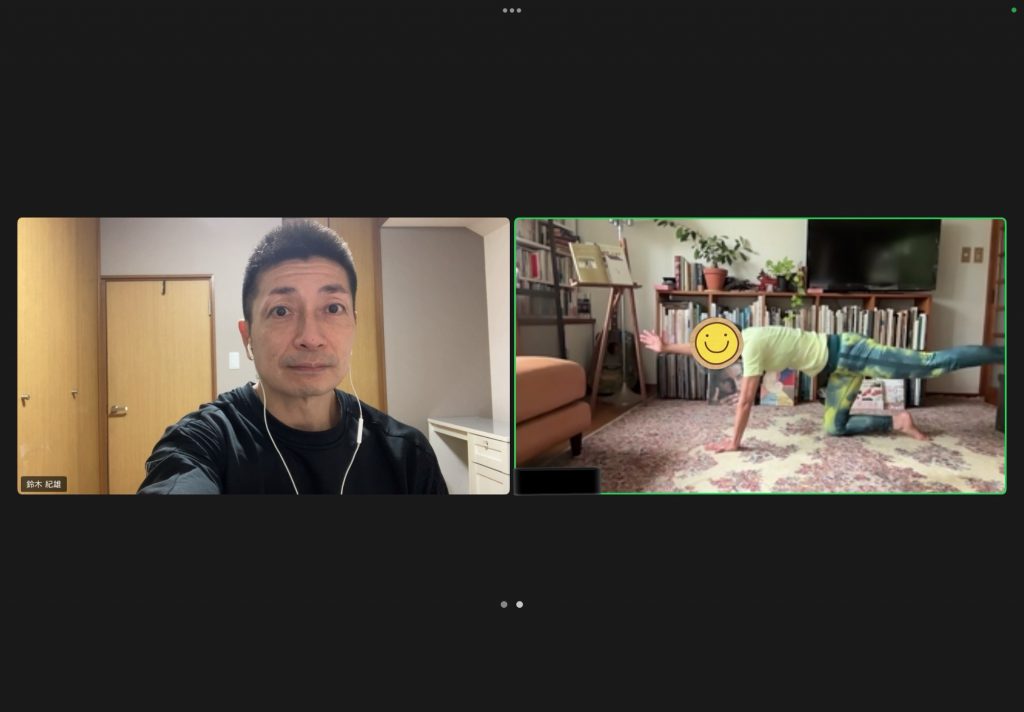Click the yellow smiley face sticker
The height and width of the screenshot is (712, 1024).
[716, 343]
